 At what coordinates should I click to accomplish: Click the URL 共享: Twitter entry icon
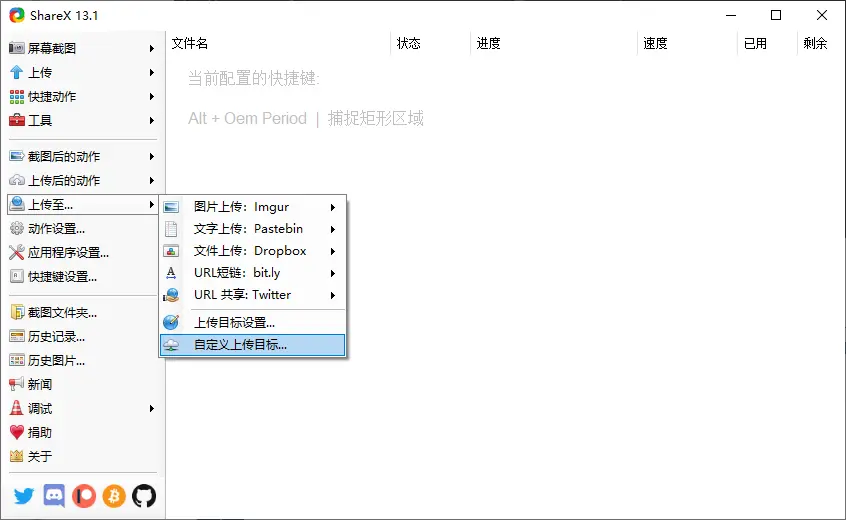171,295
